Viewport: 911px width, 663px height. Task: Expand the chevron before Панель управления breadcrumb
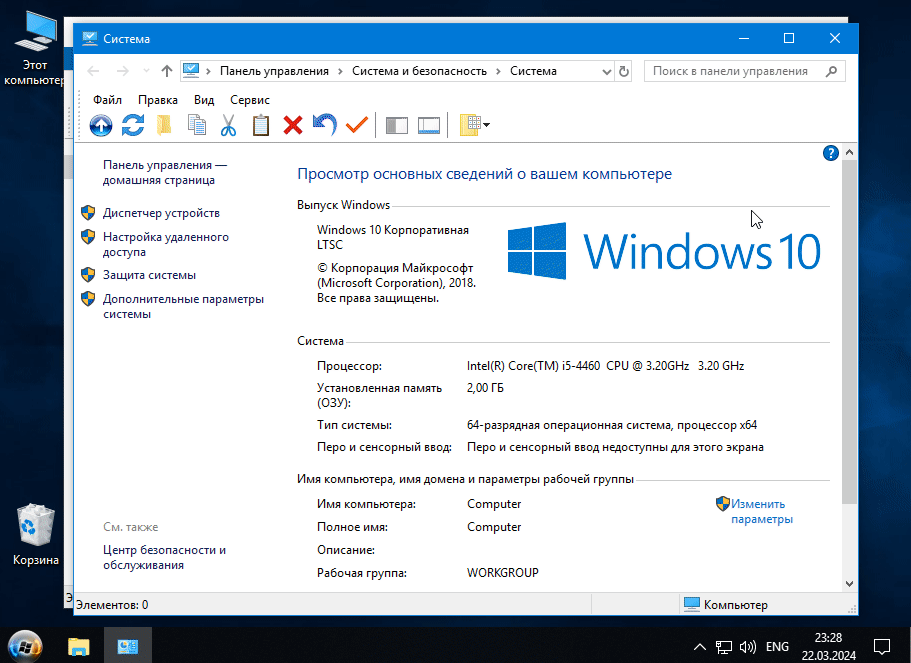coord(209,71)
